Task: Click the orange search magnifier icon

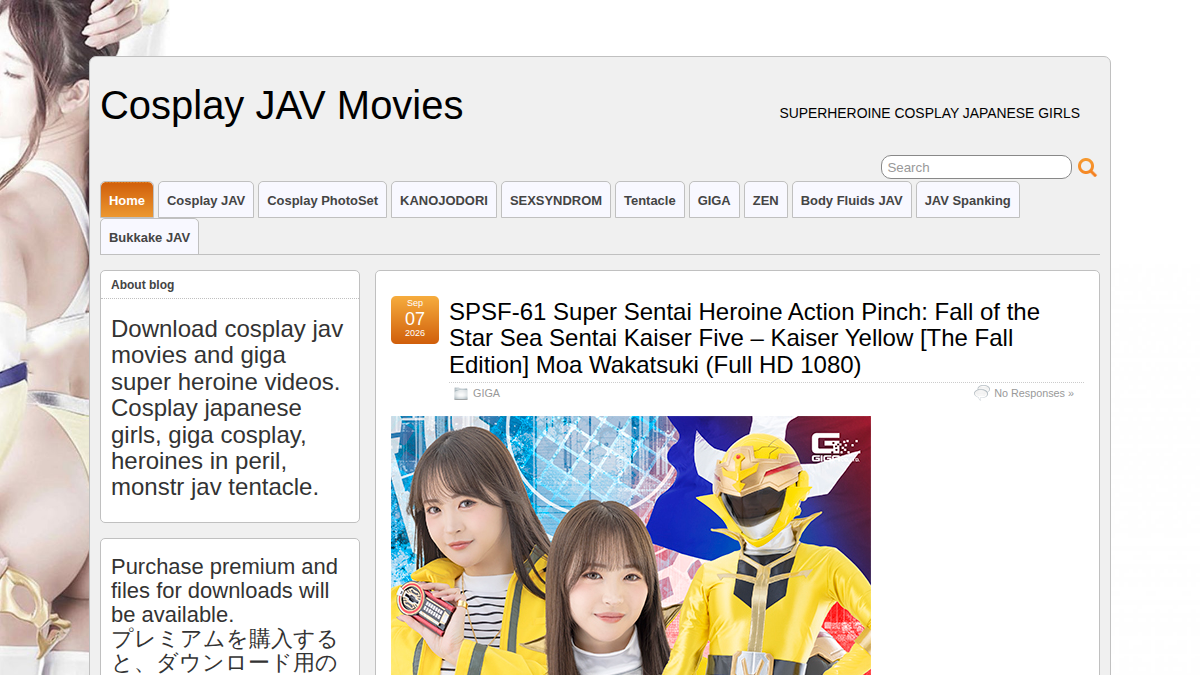Action: click(1087, 168)
